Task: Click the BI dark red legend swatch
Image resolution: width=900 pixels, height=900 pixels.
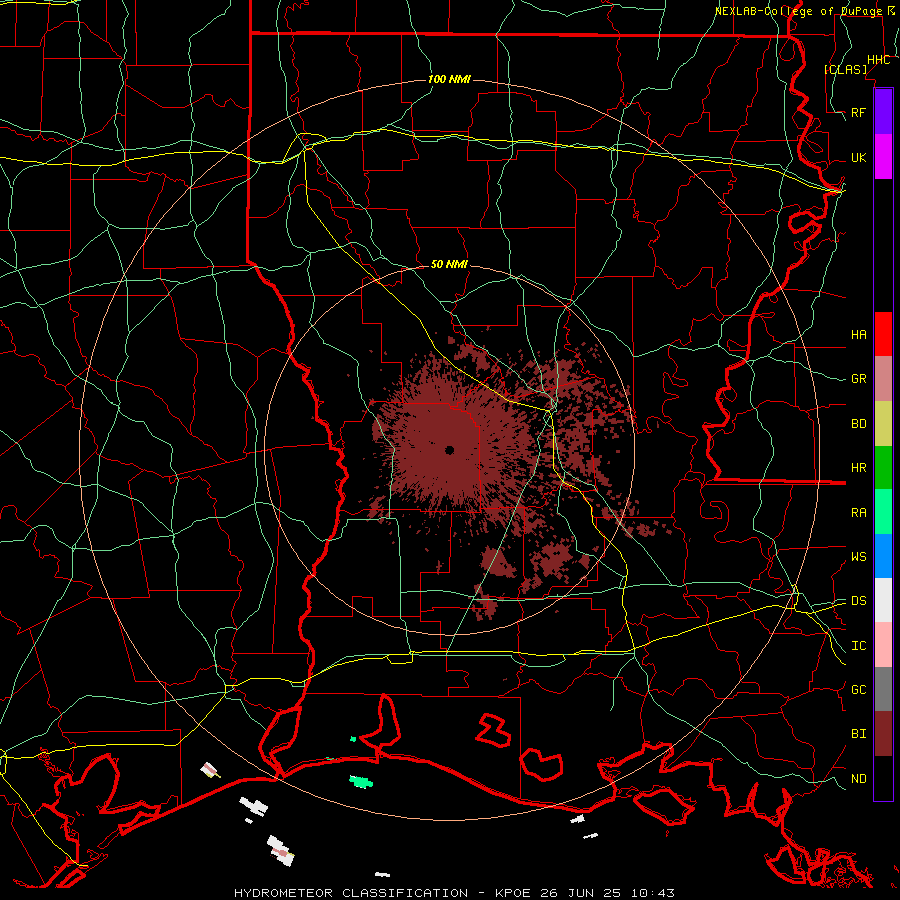Action: 883,734
